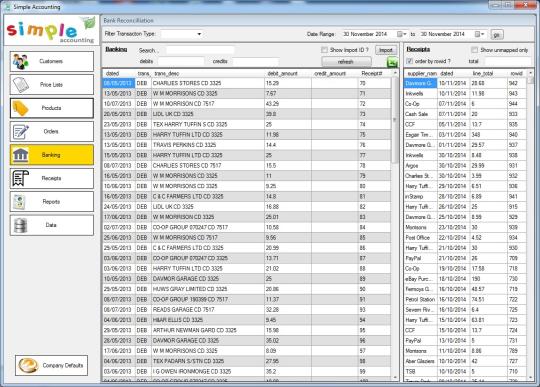Select the Products menu button
The image size is (540, 387).
52,108
